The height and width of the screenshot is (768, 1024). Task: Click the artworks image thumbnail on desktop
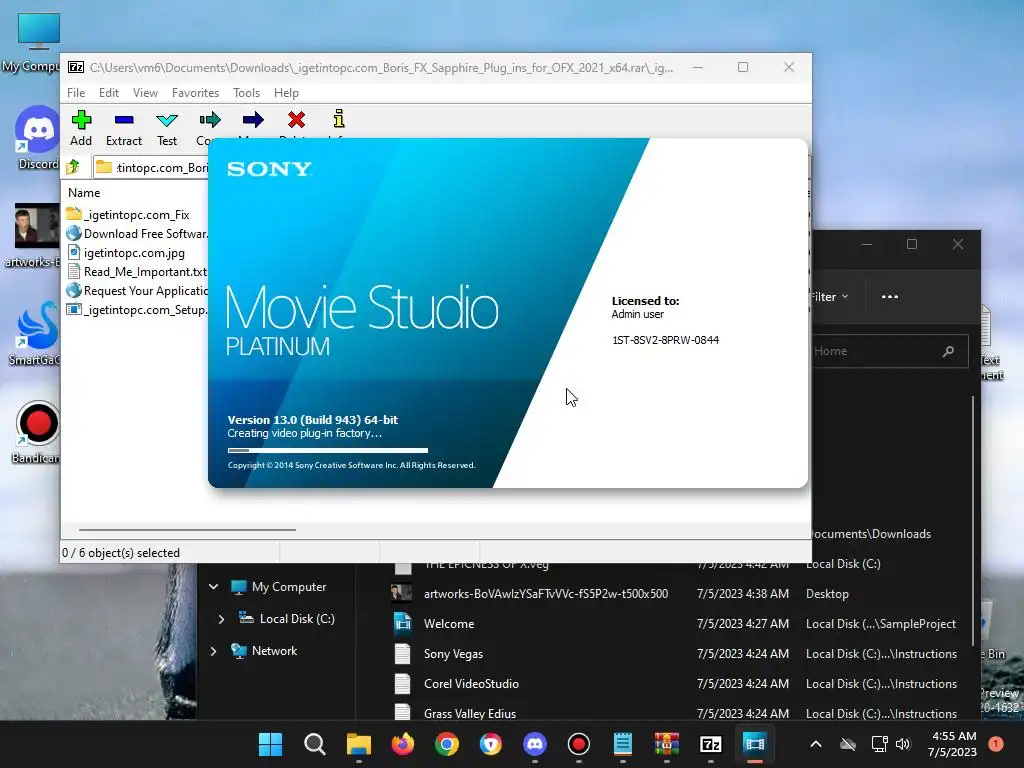(x=37, y=225)
